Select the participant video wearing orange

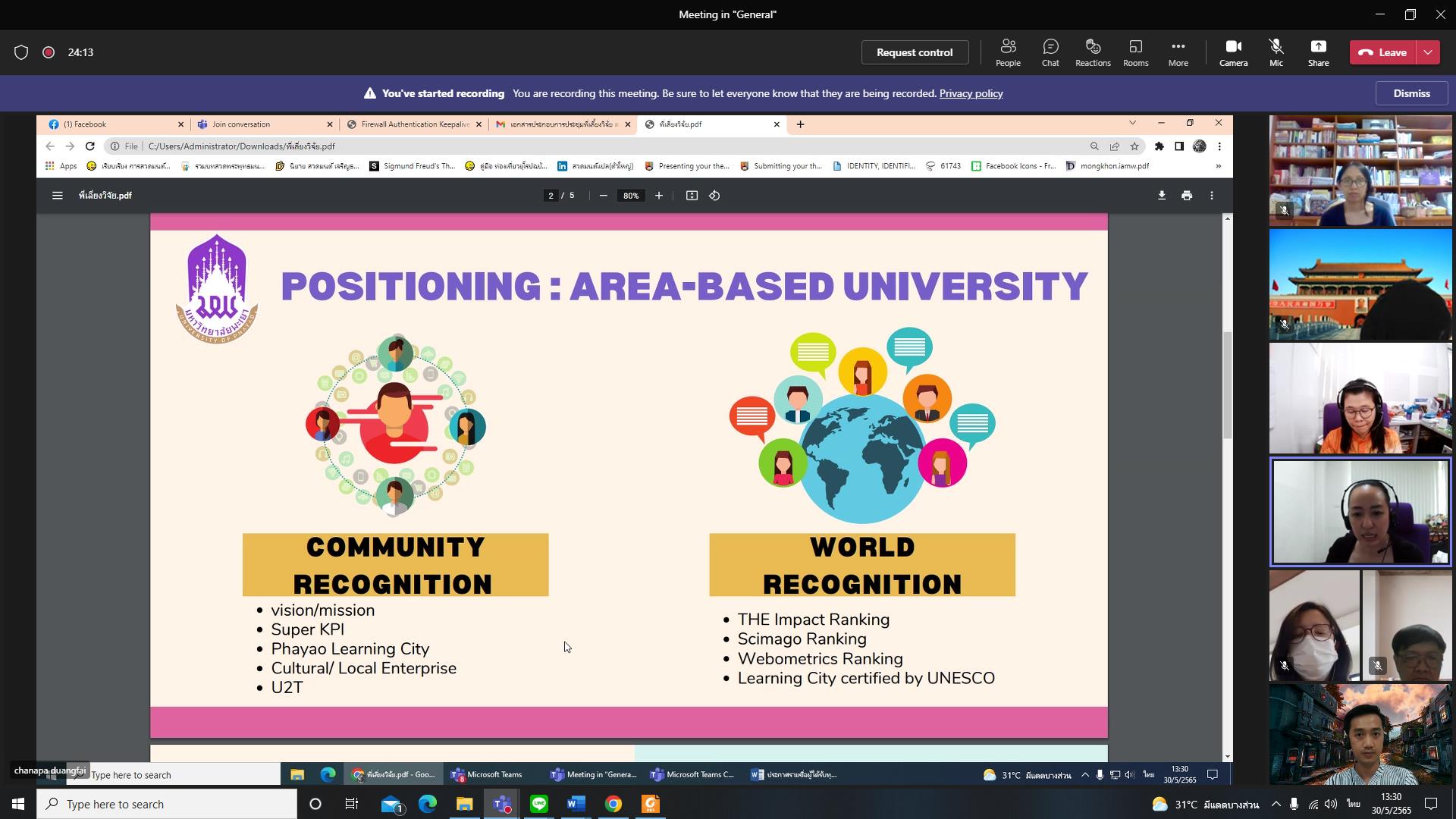click(x=1360, y=399)
